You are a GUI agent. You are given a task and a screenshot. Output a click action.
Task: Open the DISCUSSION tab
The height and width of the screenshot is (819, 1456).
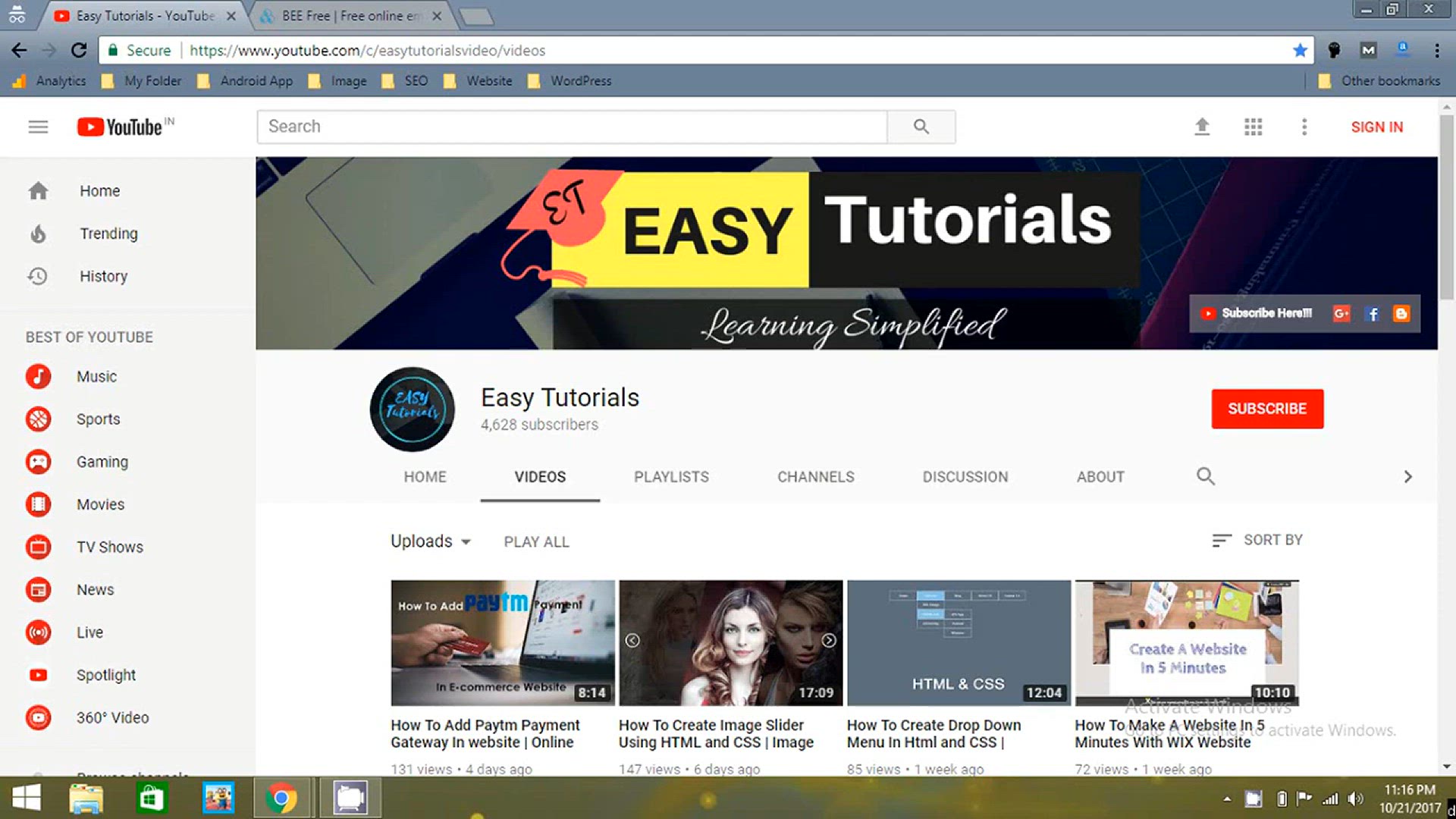coord(965,477)
